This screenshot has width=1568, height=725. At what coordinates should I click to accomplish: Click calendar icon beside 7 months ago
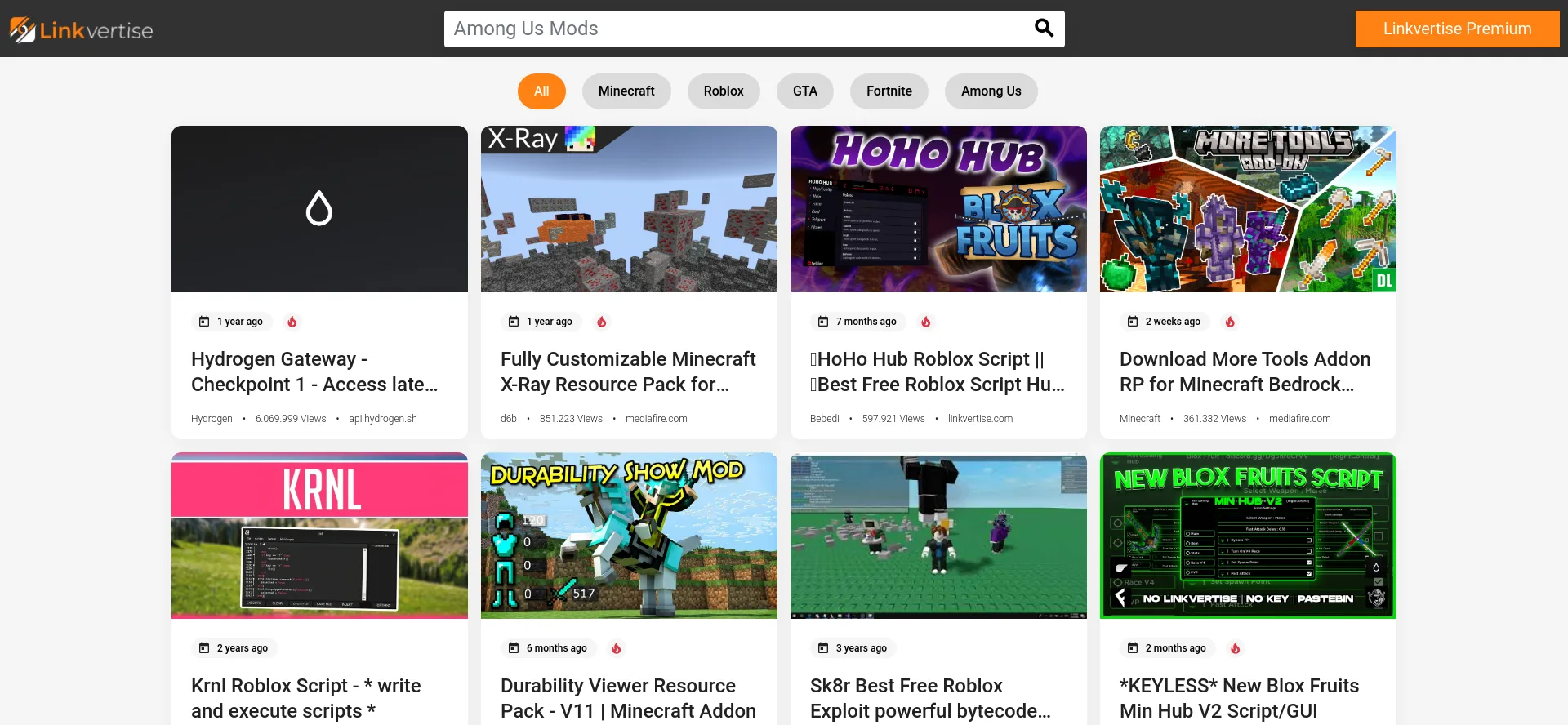tap(823, 322)
